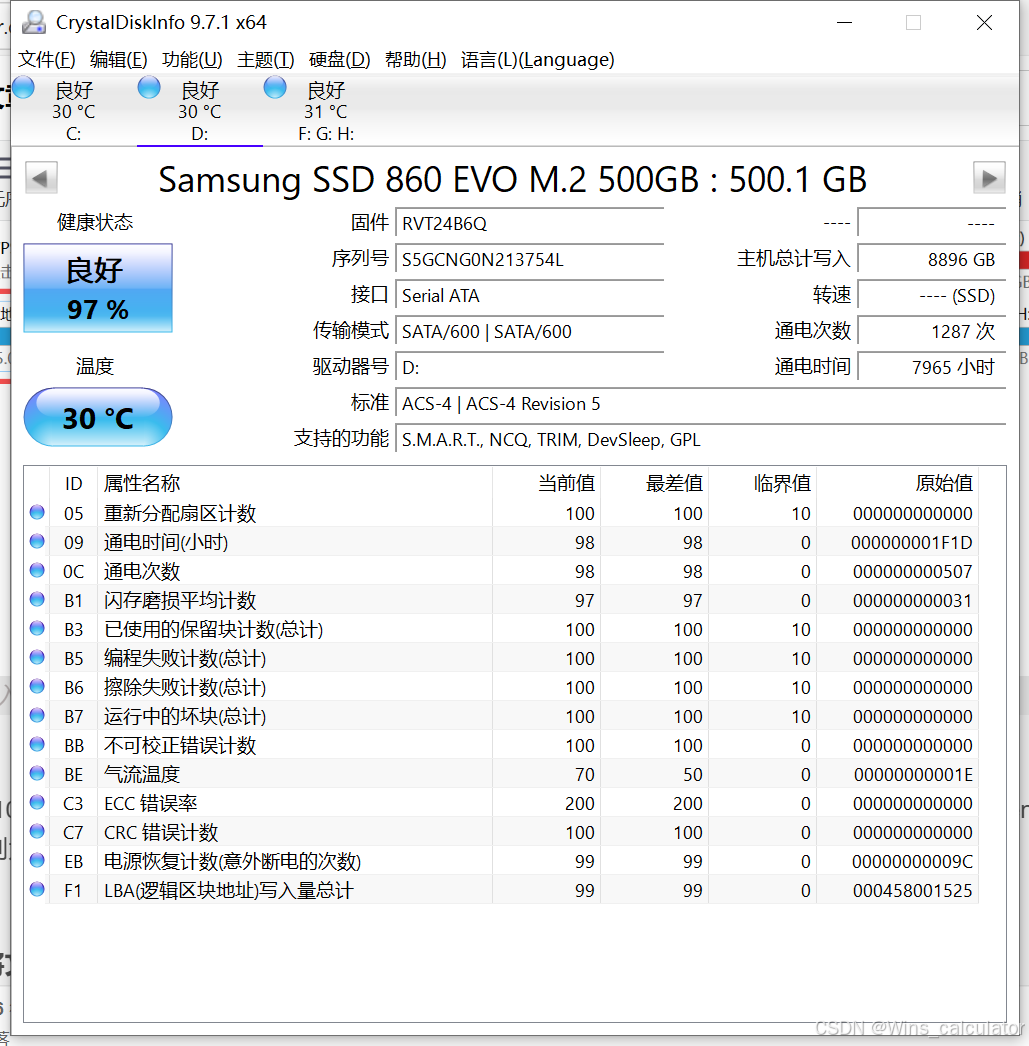The image size is (1029, 1046).
Task: Switch to the C: disk tab label
Action: point(73,134)
